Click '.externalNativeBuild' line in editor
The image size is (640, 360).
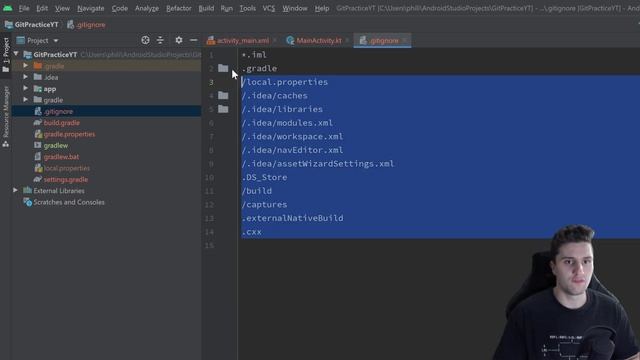click(292, 218)
